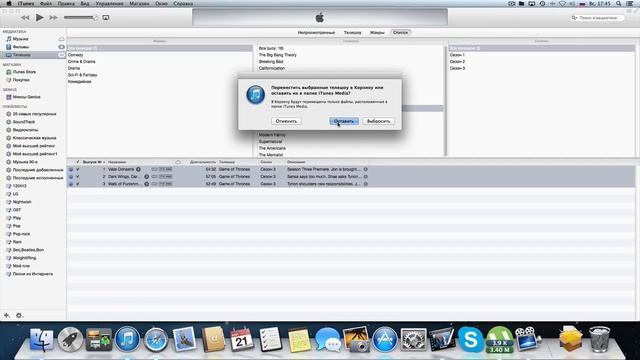This screenshot has height=360, width=640.
Task: Click Отменить in the dialog
Action: pyautogui.click(x=286, y=121)
